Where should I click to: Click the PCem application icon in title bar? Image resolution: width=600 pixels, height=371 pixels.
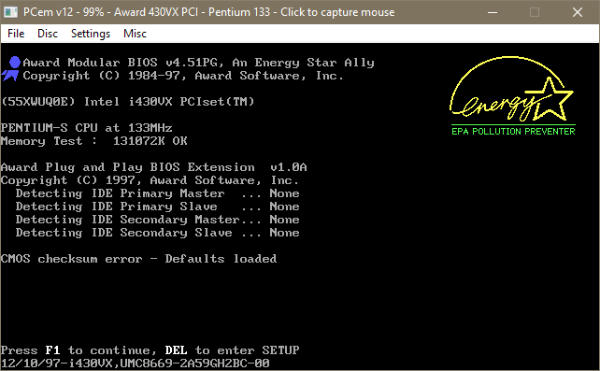[10, 12]
